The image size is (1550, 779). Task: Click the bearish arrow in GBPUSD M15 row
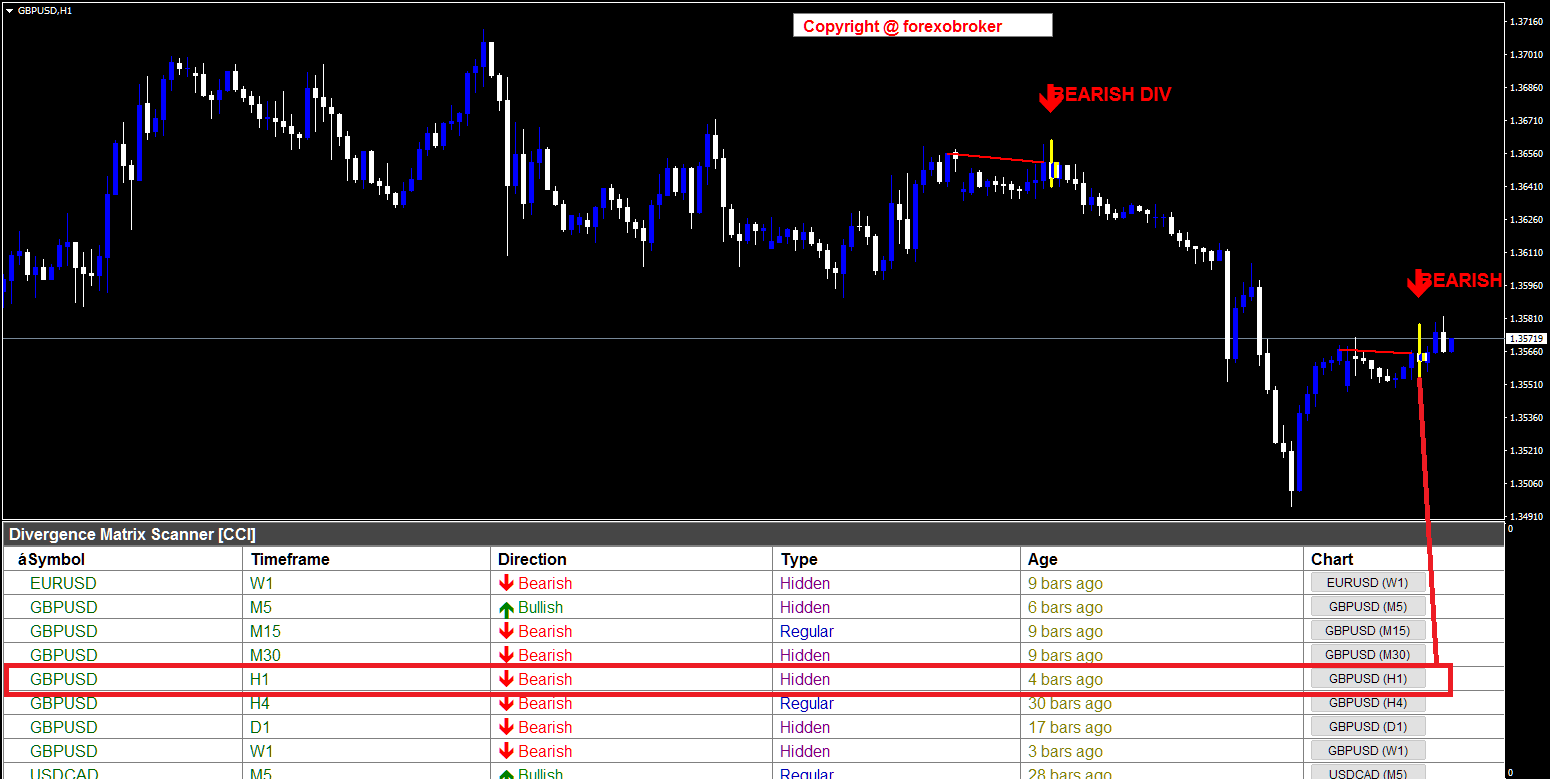[x=506, y=631]
